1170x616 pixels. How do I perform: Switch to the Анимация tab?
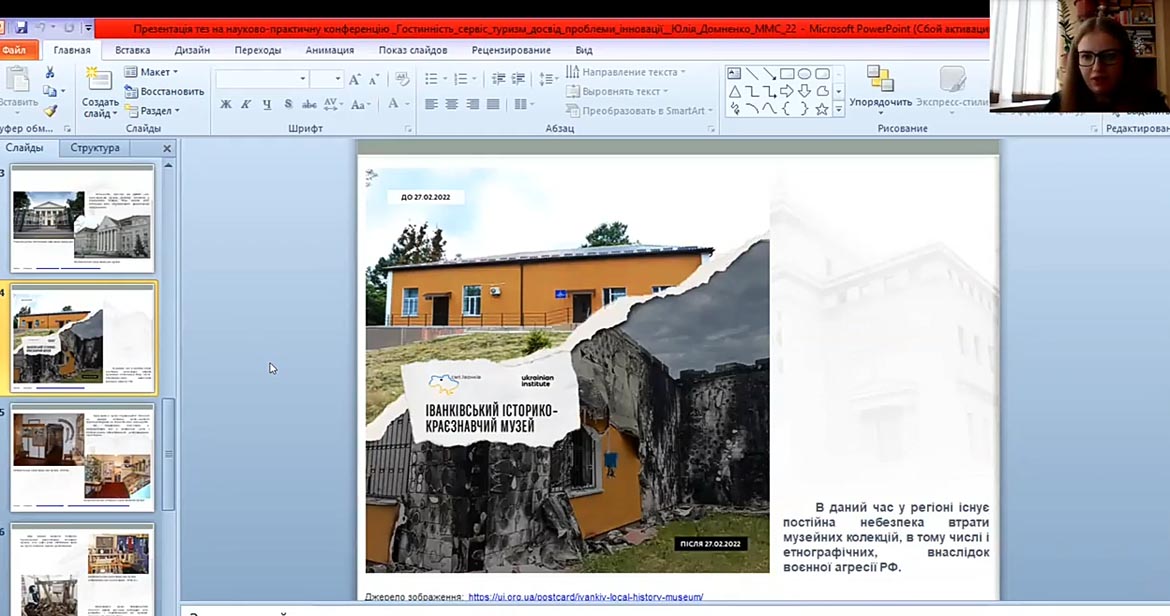pos(330,50)
